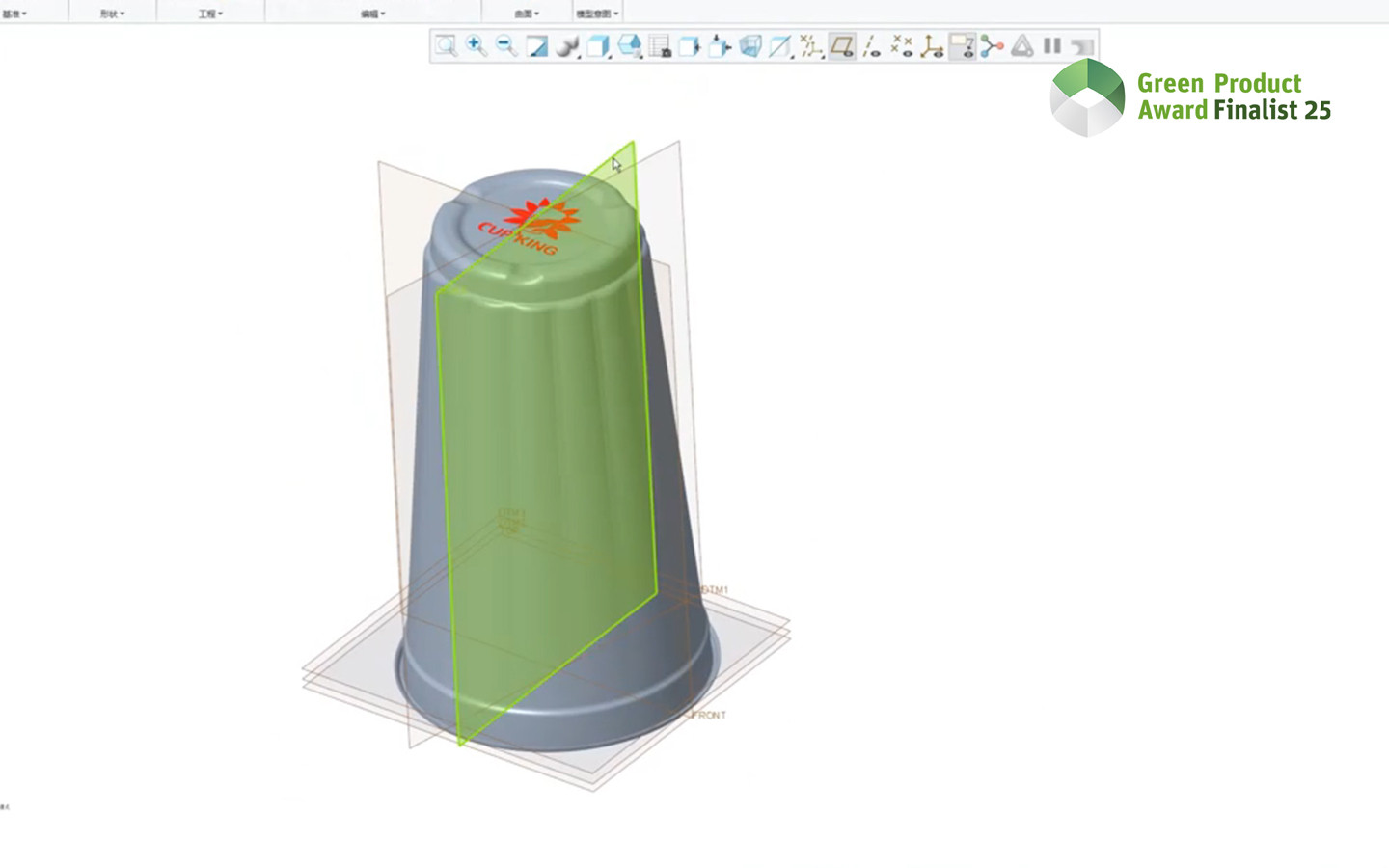Select the Zoom In tool

click(475, 45)
